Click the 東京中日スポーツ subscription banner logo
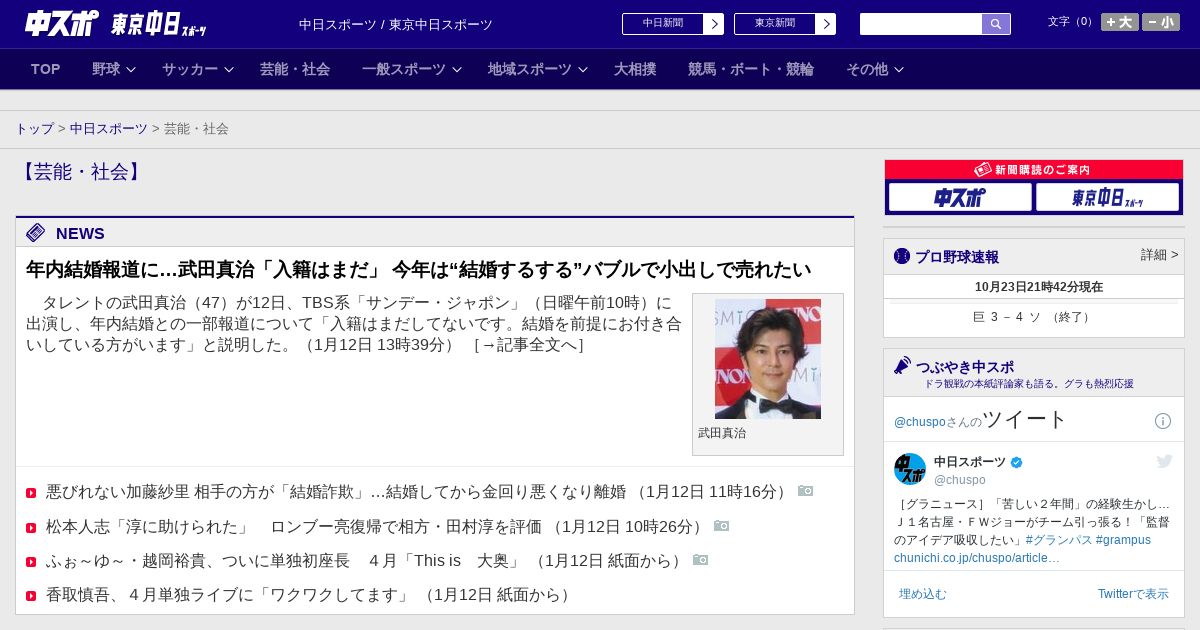The image size is (1200, 630). 1107,197
